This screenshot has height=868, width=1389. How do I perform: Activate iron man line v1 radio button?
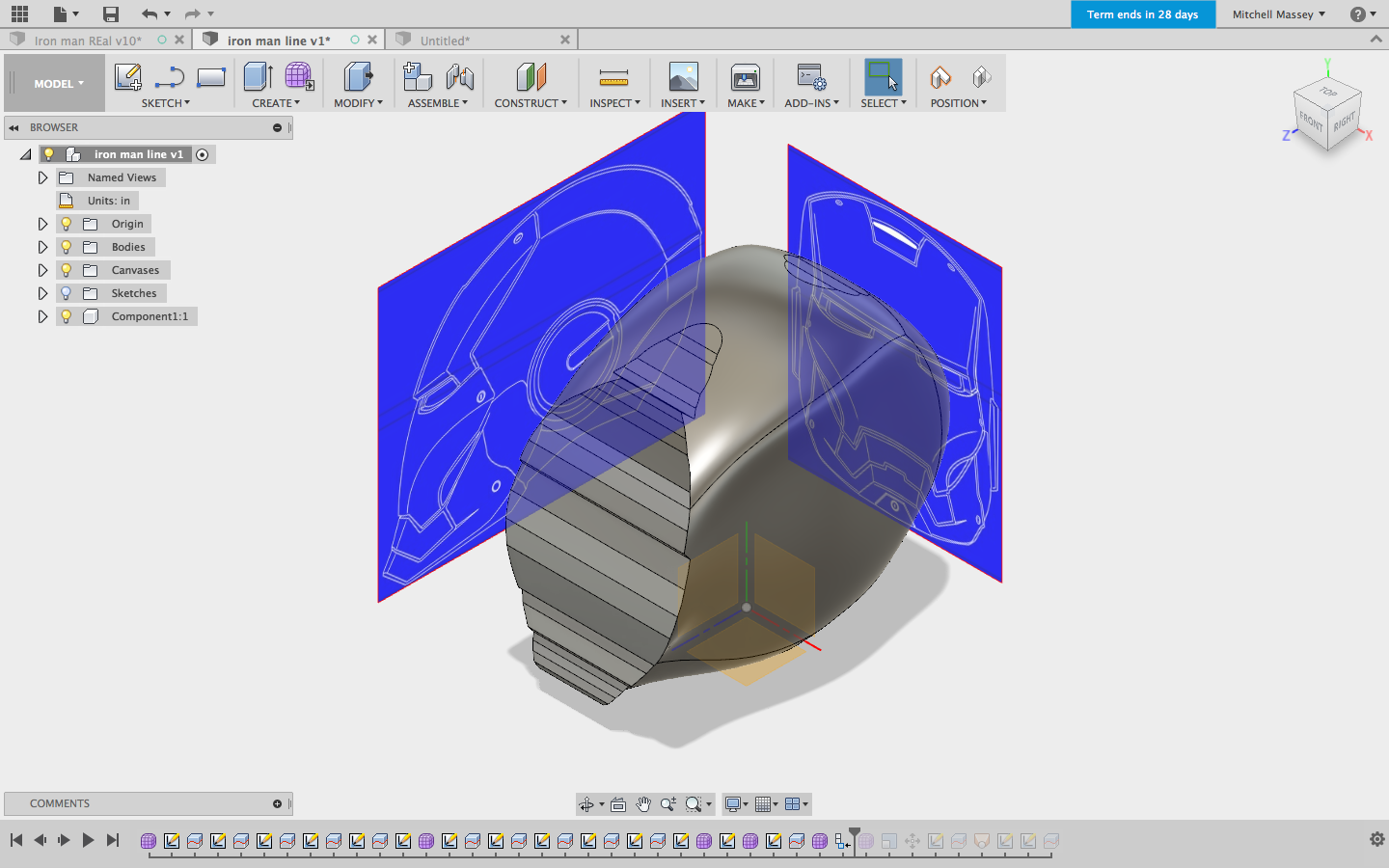(202, 154)
